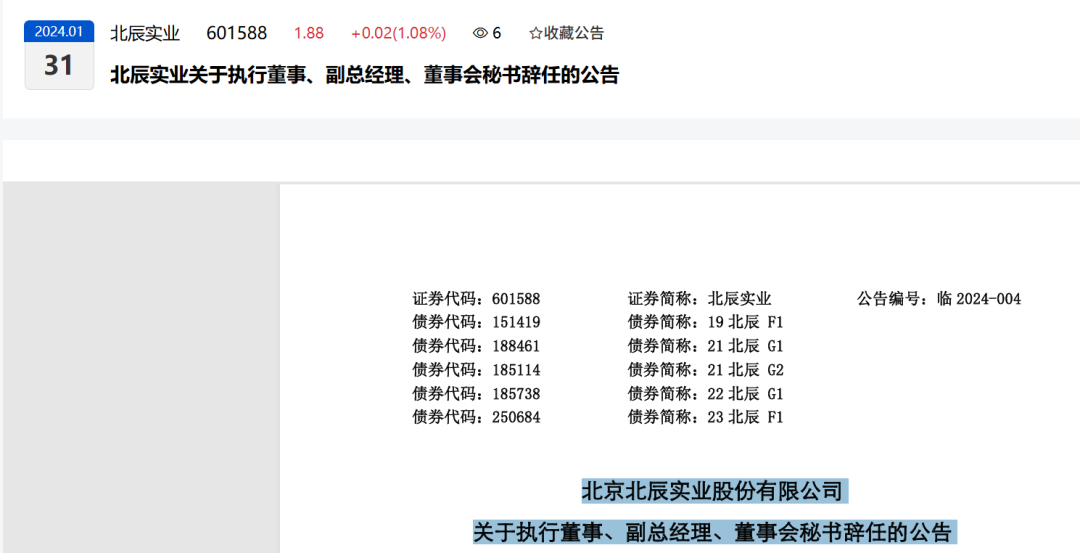
Task: Click 债券简称：21 北辰 G1
Action: [706, 346]
